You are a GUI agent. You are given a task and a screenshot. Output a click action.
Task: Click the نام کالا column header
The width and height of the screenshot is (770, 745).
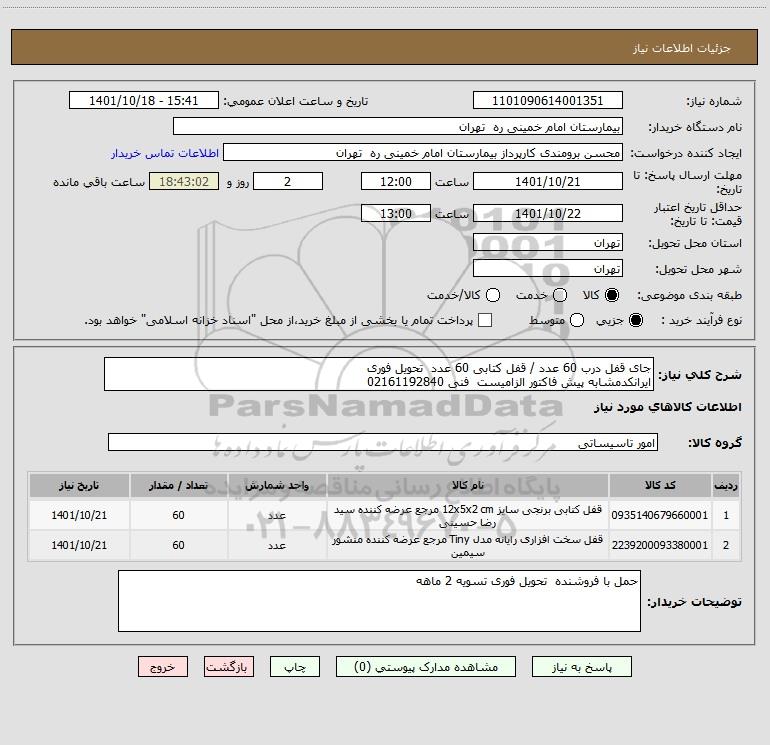468,485
